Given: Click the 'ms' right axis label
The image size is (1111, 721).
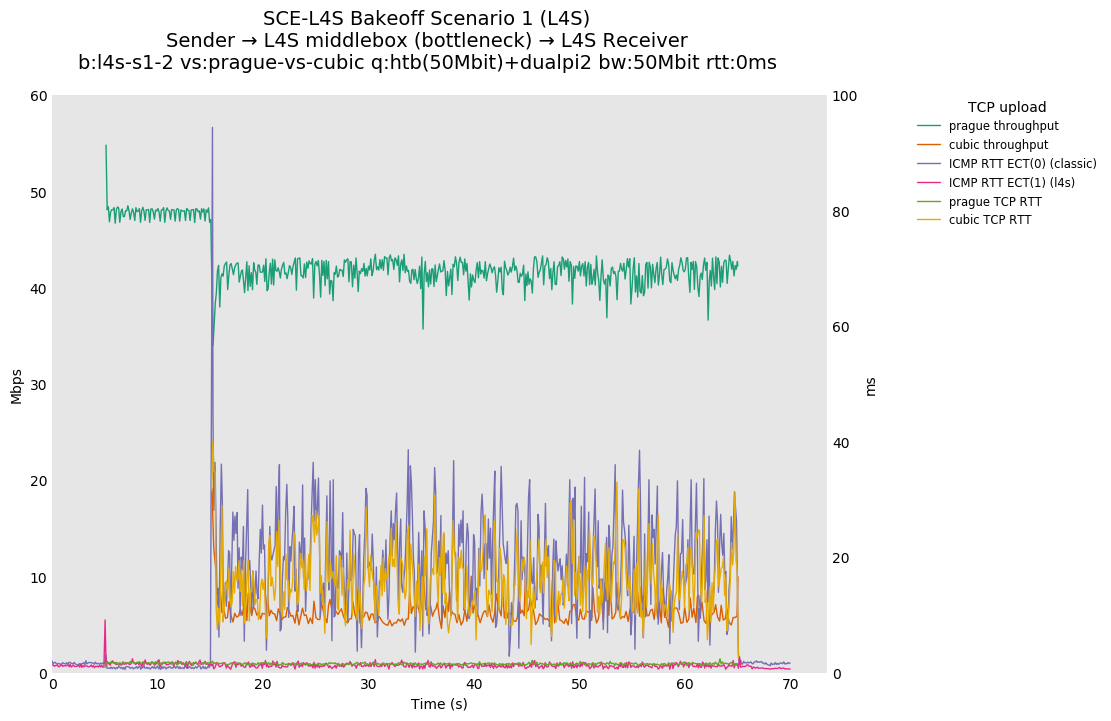Looking at the screenshot, I should pyautogui.click(x=870, y=385).
